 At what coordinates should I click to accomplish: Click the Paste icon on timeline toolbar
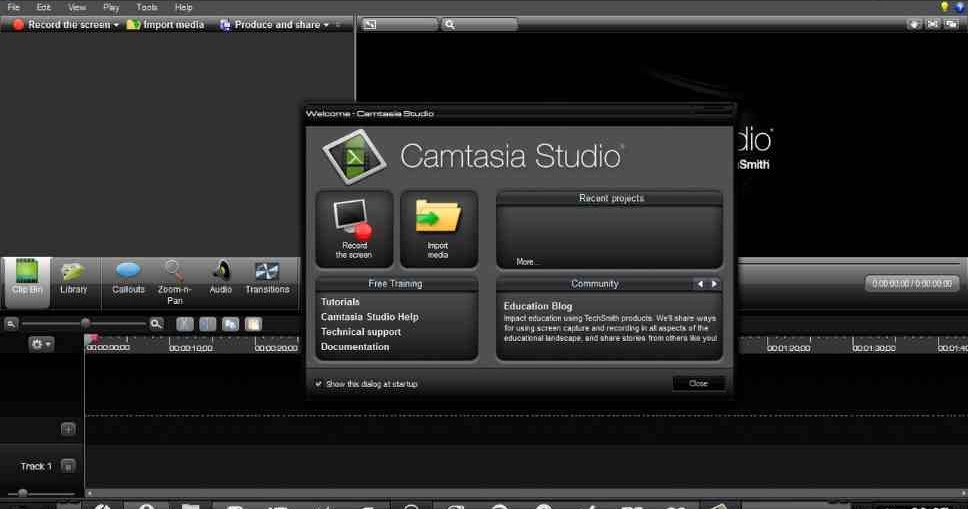253,324
